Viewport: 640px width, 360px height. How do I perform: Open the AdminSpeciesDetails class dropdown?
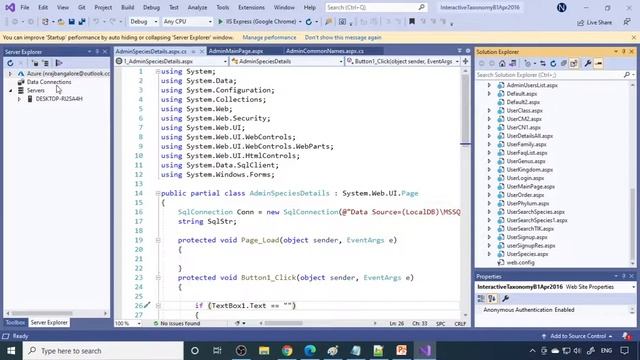287,61
